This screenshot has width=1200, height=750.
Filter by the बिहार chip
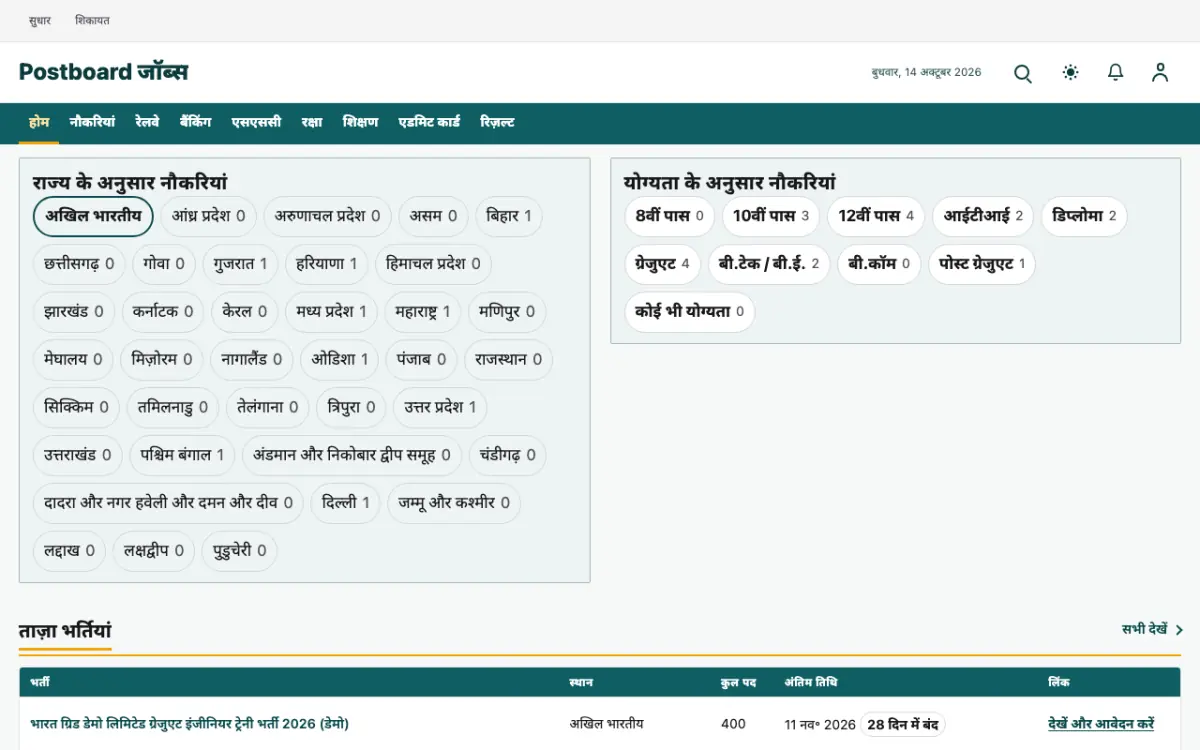click(509, 216)
